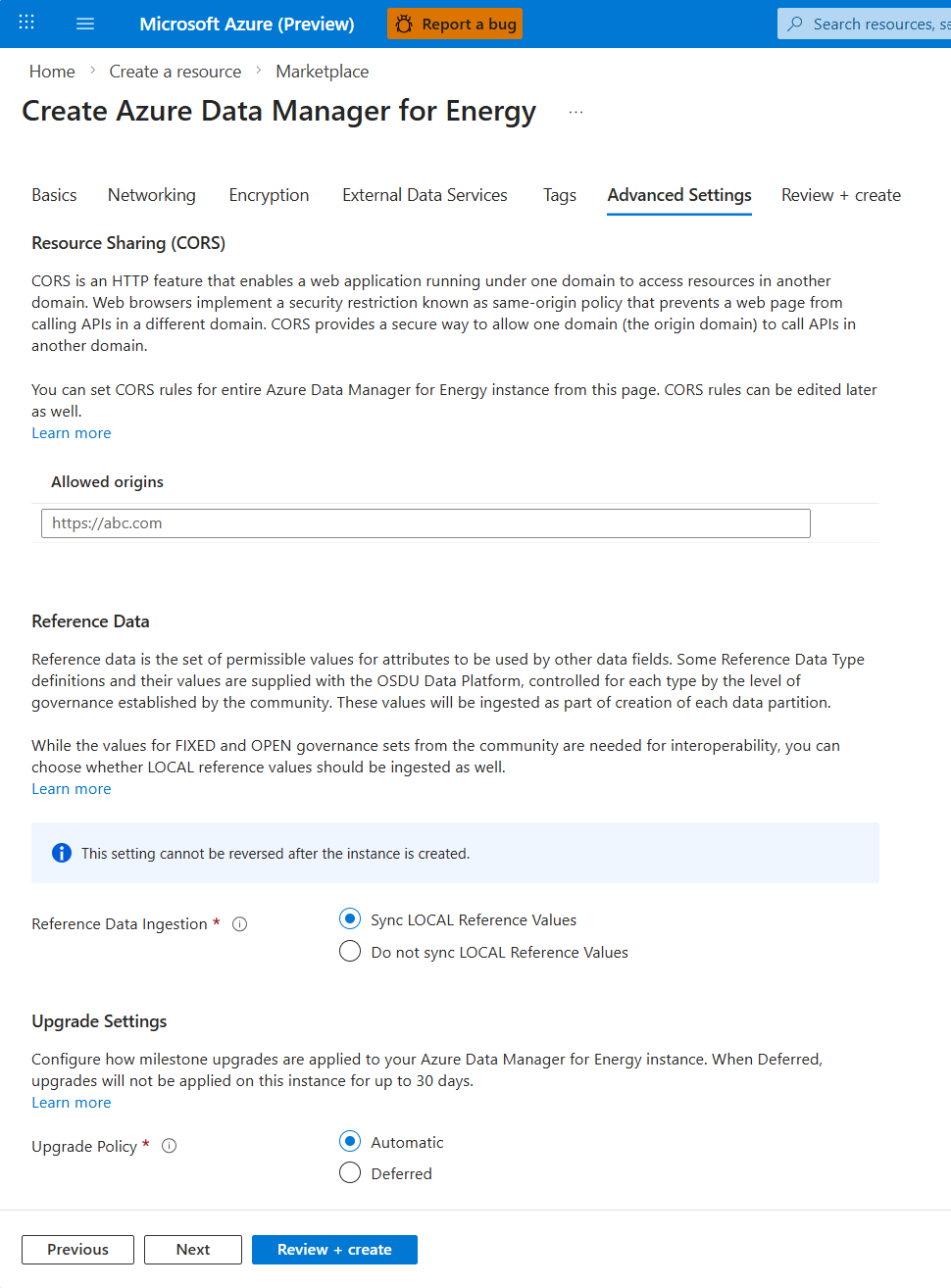The image size is (951, 1288).
Task: Click the Previous button
Action: click(x=77, y=1250)
